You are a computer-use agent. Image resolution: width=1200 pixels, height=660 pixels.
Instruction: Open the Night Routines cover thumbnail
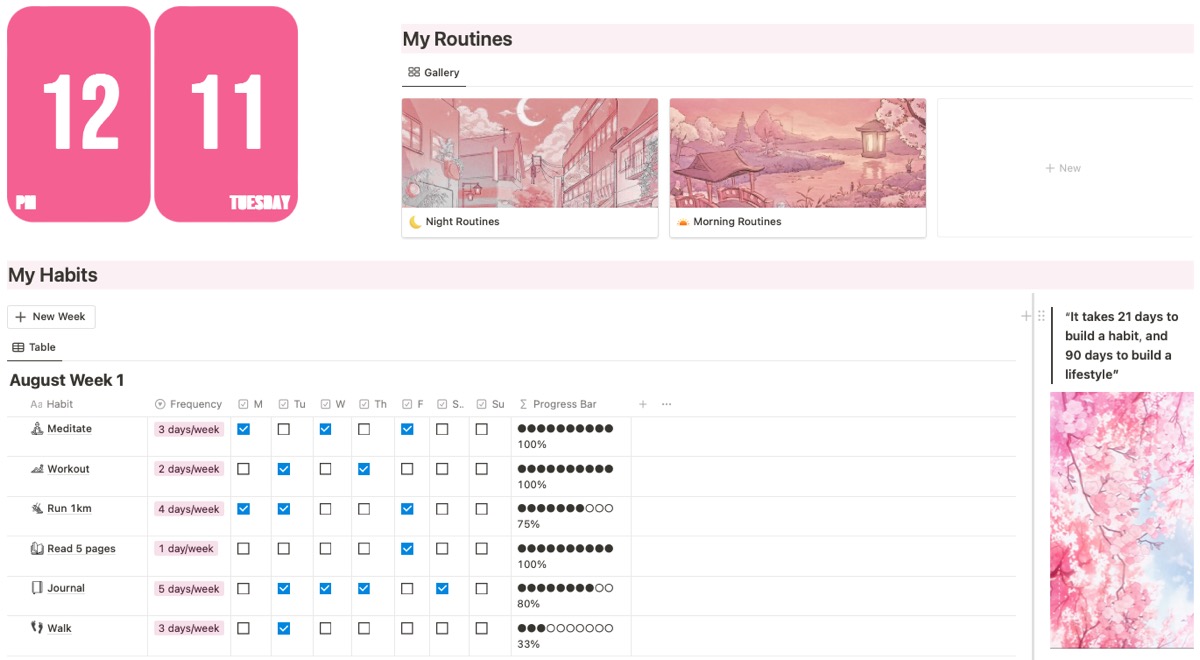click(529, 152)
